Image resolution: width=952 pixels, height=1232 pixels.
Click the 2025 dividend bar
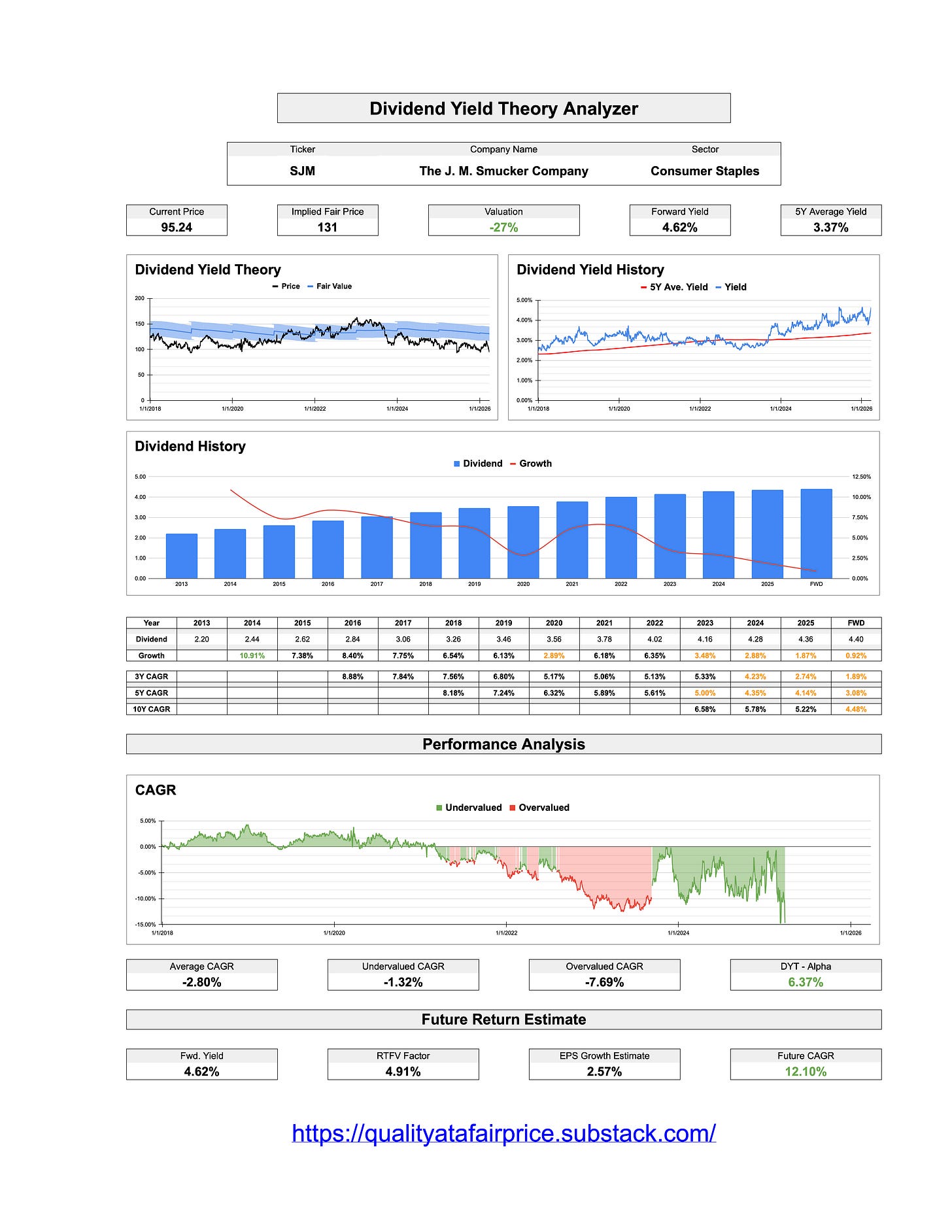click(768, 534)
